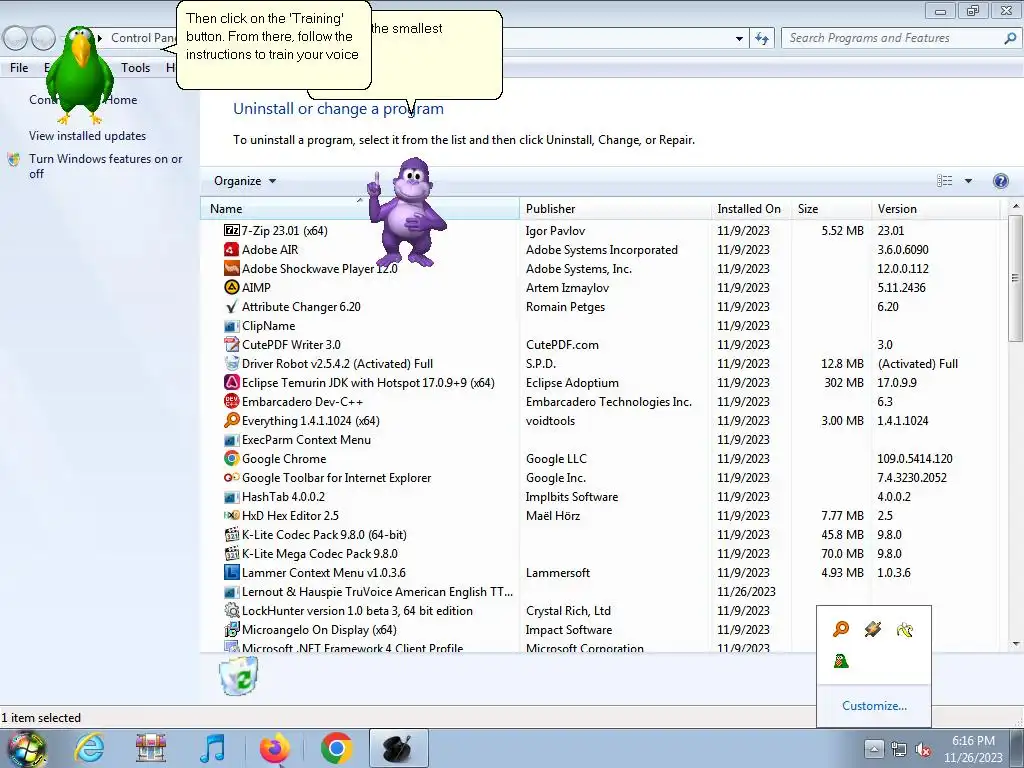
Task: Click the muted volume tray icon
Action: pyautogui.click(x=923, y=749)
